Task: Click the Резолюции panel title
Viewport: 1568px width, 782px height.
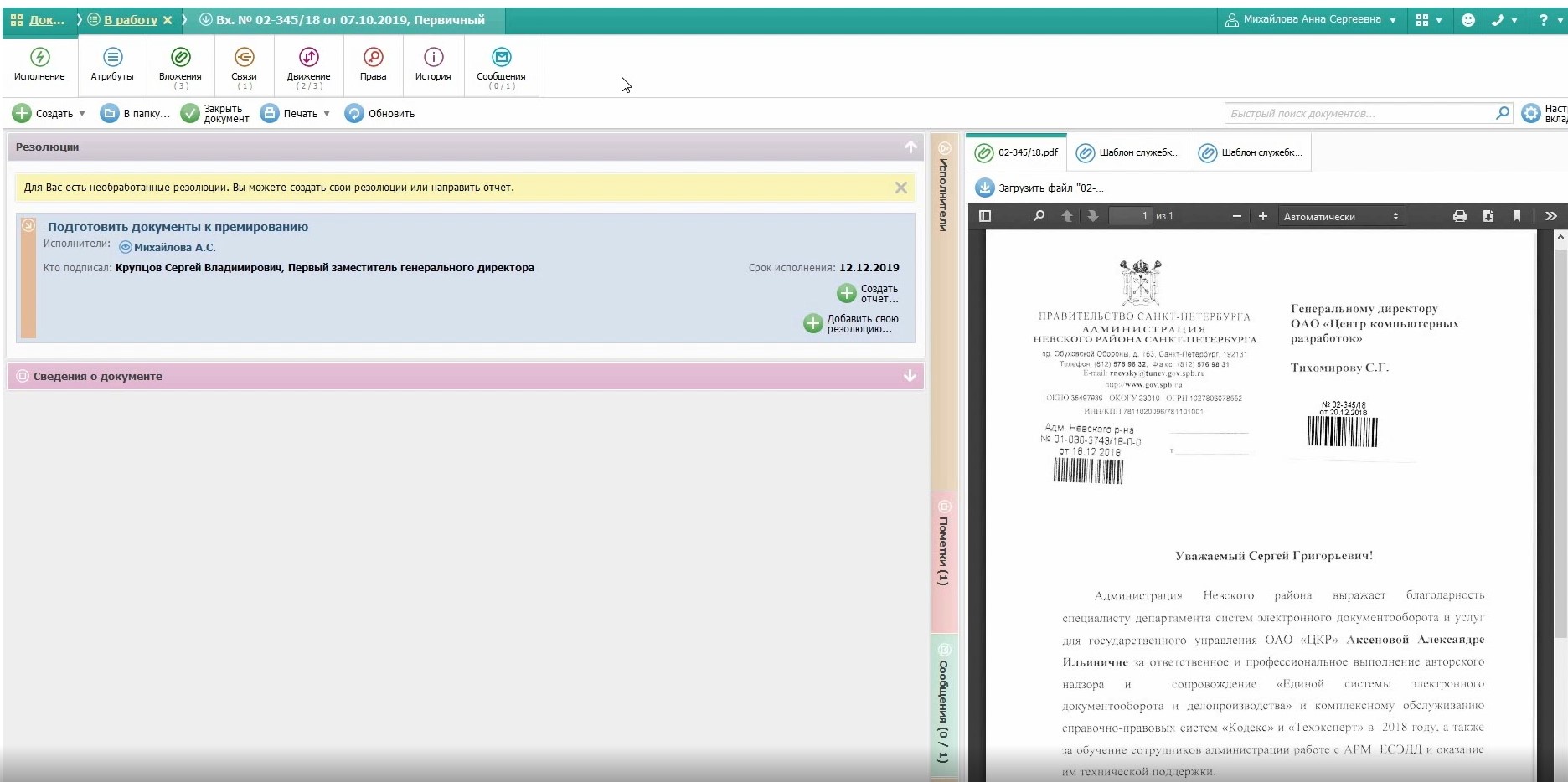Action: pyautogui.click(x=47, y=147)
